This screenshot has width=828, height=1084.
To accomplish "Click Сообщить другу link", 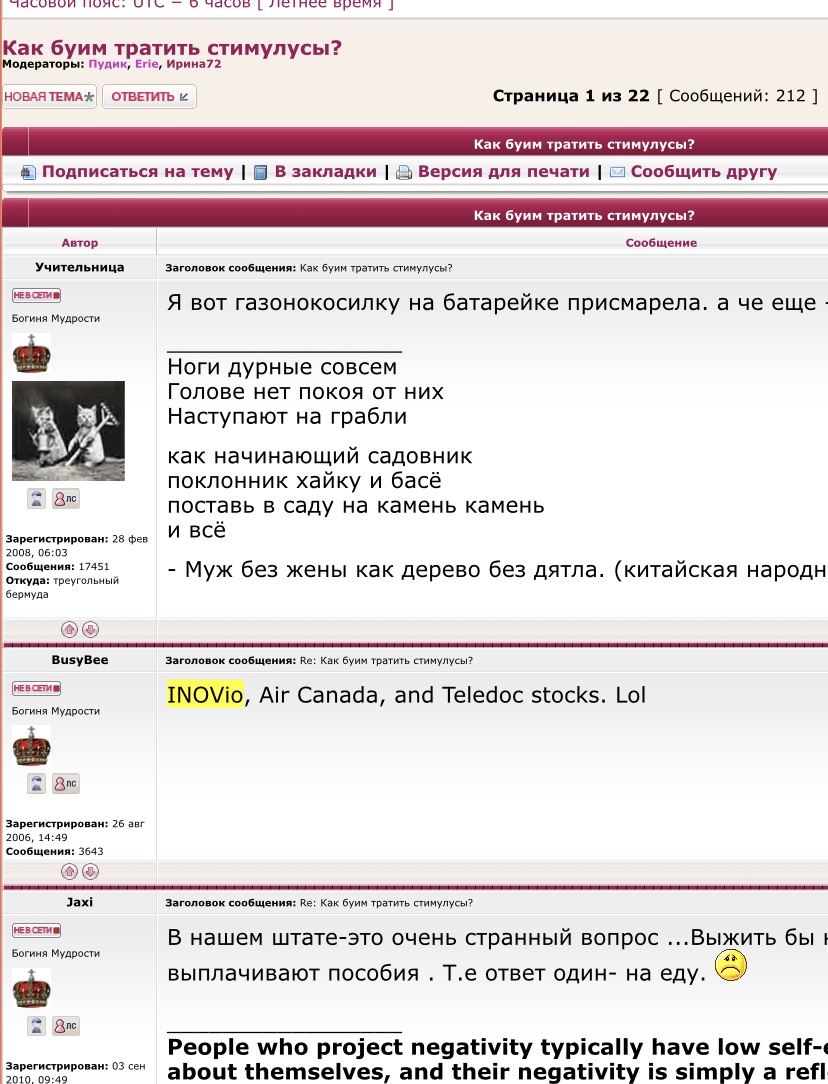I will 703,172.
